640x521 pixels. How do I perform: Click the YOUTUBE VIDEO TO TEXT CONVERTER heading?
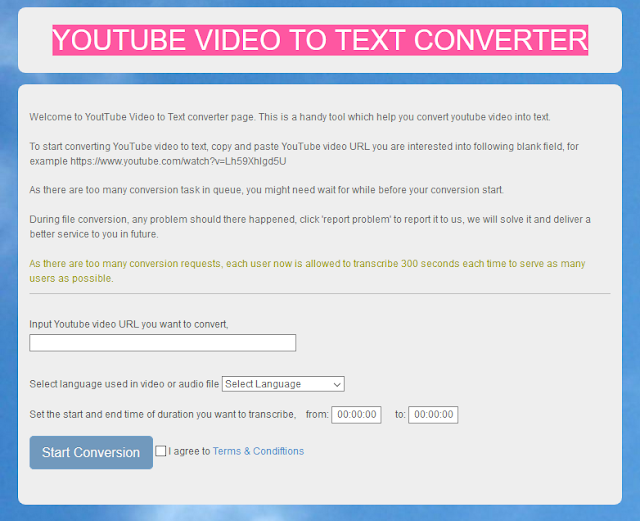click(320, 40)
